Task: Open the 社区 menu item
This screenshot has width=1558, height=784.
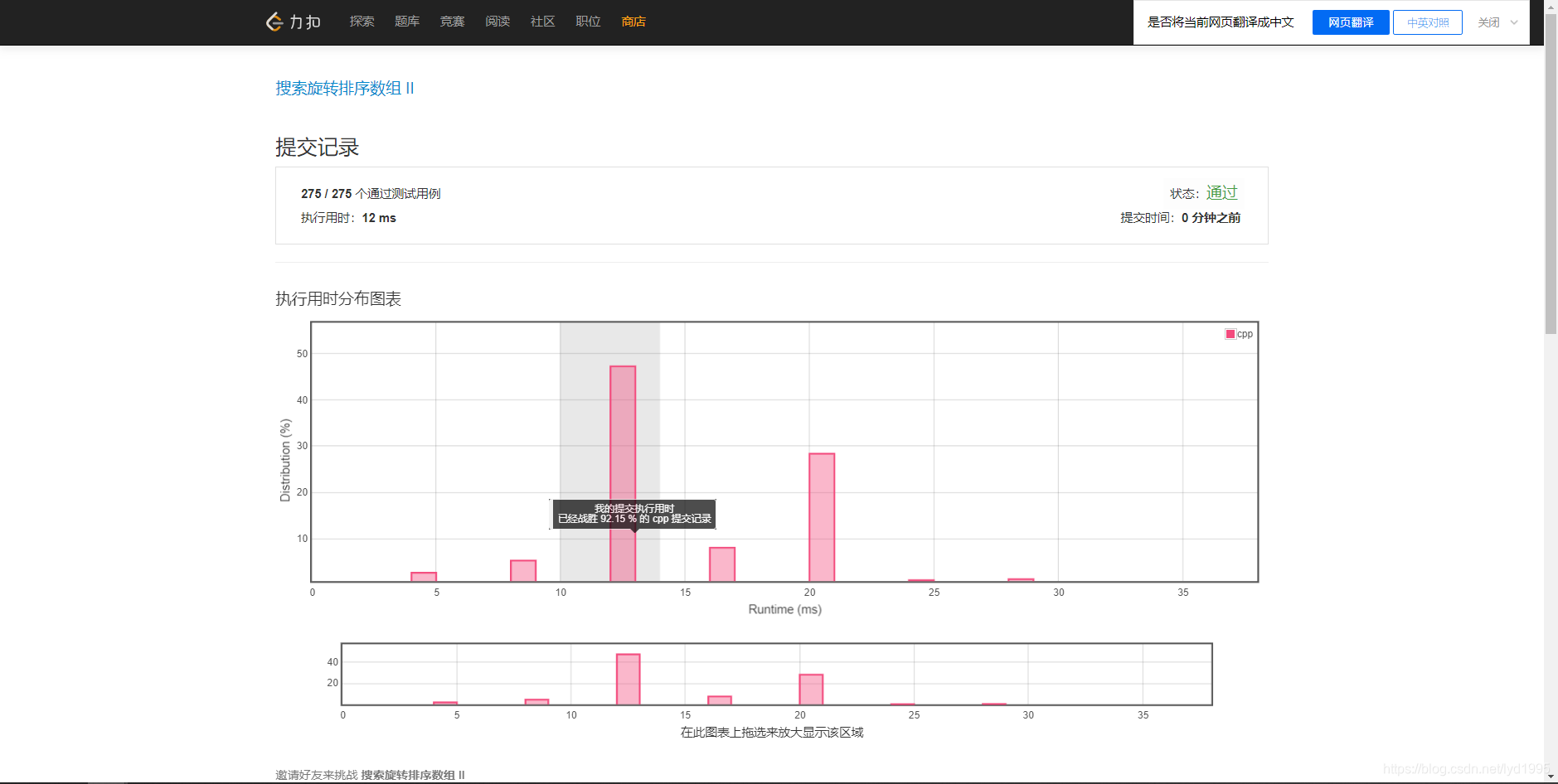Action: 542,22
